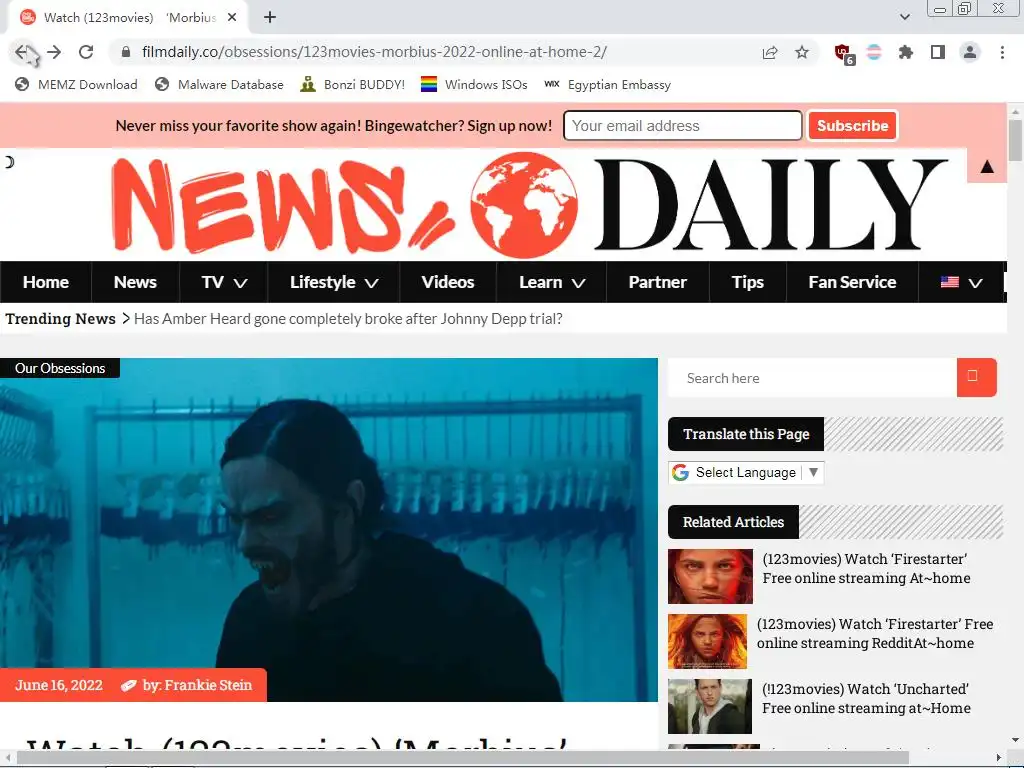
Task: Click the June 16, 2022 date
Action: (x=59, y=685)
